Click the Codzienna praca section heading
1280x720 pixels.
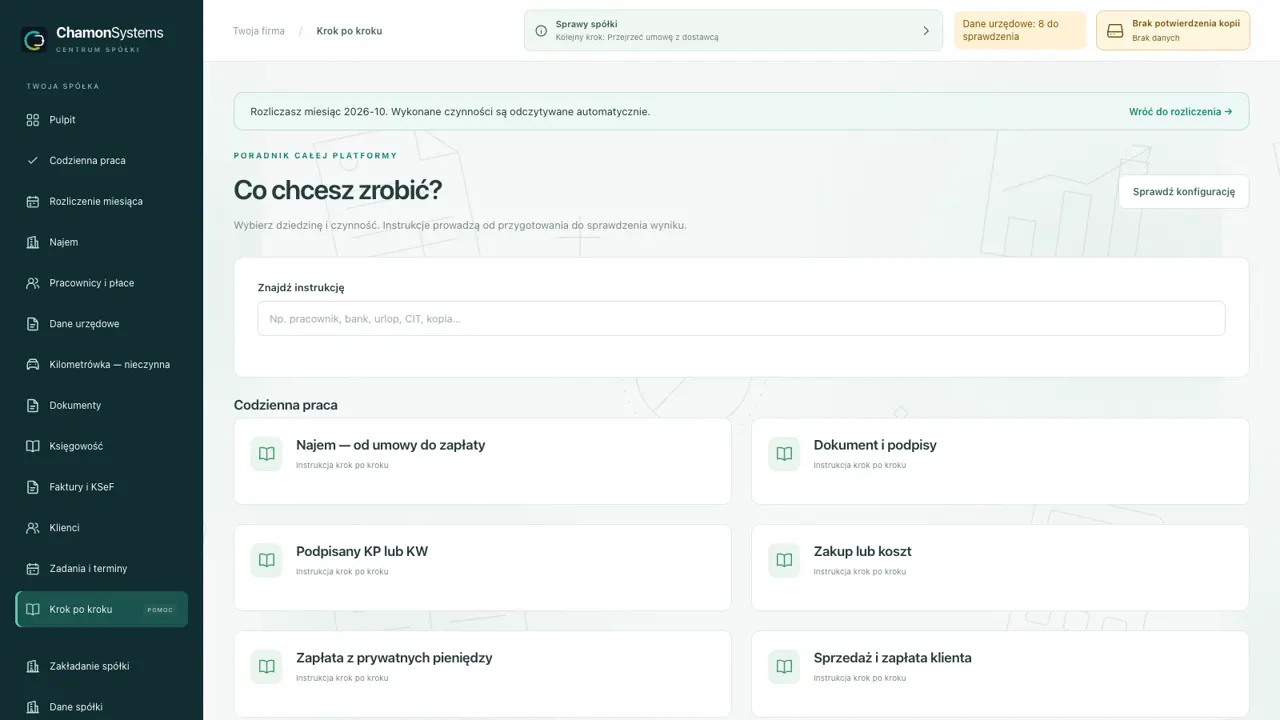[286, 405]
